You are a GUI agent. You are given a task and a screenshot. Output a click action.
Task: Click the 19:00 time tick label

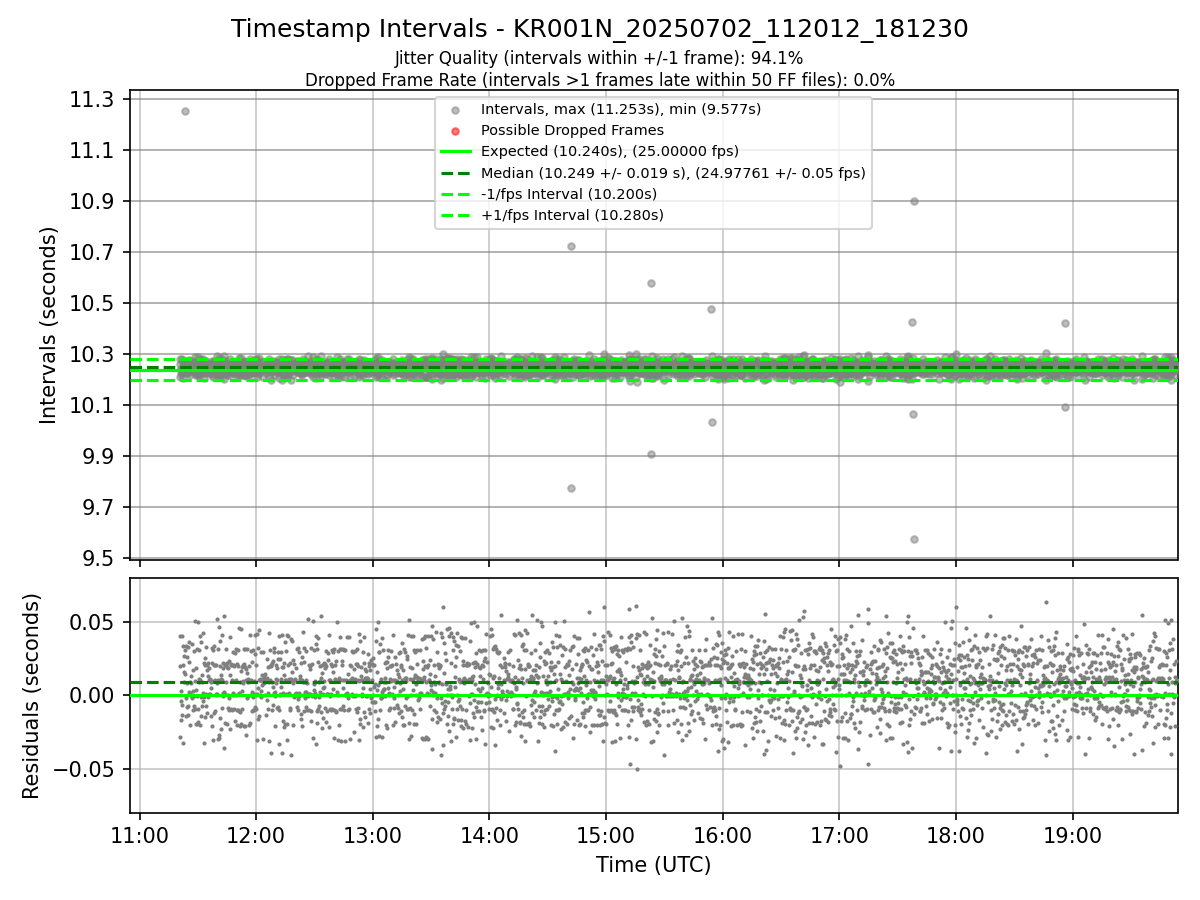[1072, 834]
